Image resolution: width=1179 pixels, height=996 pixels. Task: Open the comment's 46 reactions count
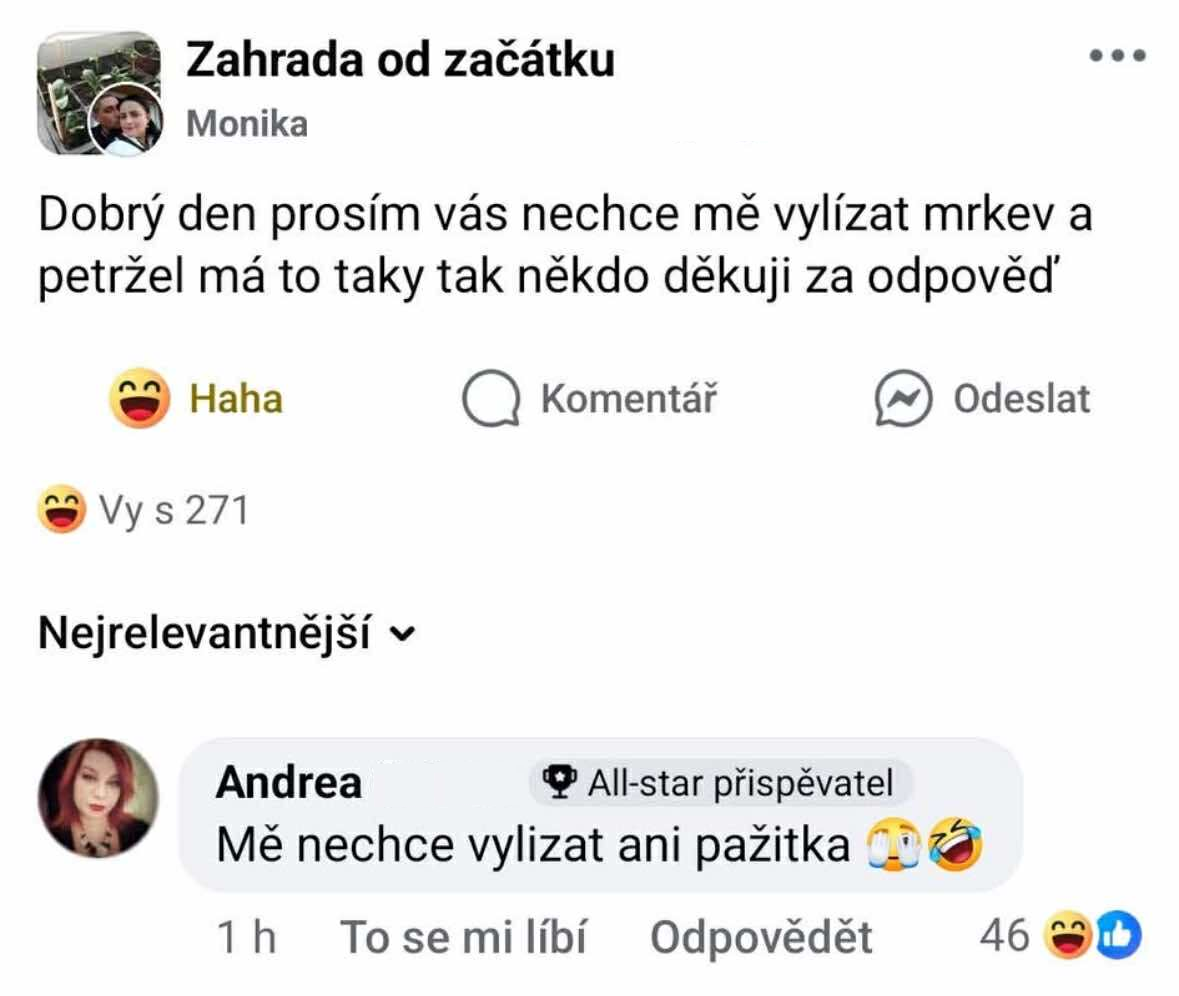point(1004,936)
